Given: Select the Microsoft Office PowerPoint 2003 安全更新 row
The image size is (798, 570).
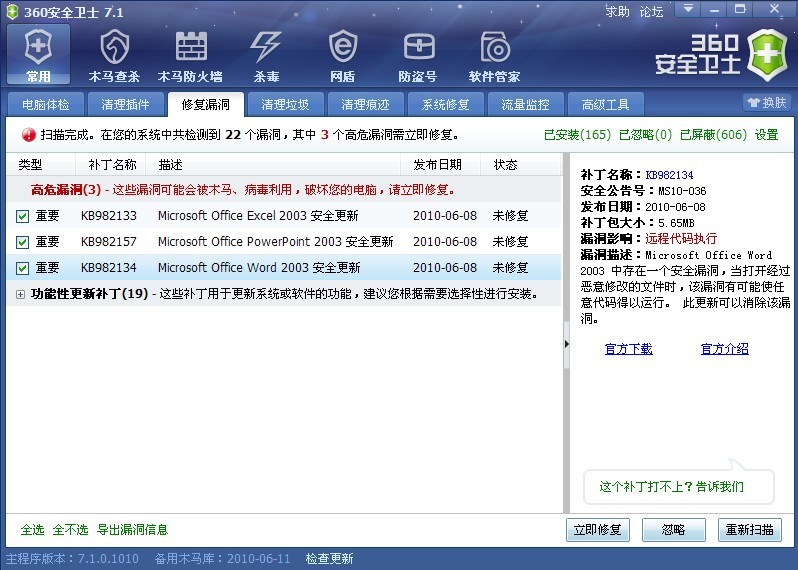Looking at the screenshot, I should [x=284, y=242].
